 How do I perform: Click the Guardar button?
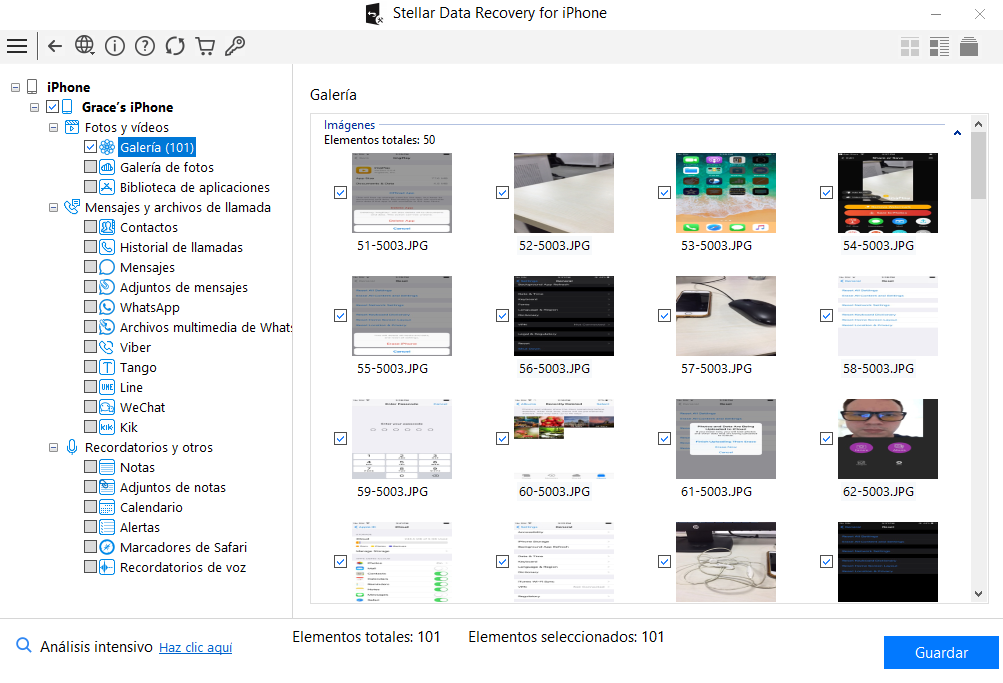[941, 653]
